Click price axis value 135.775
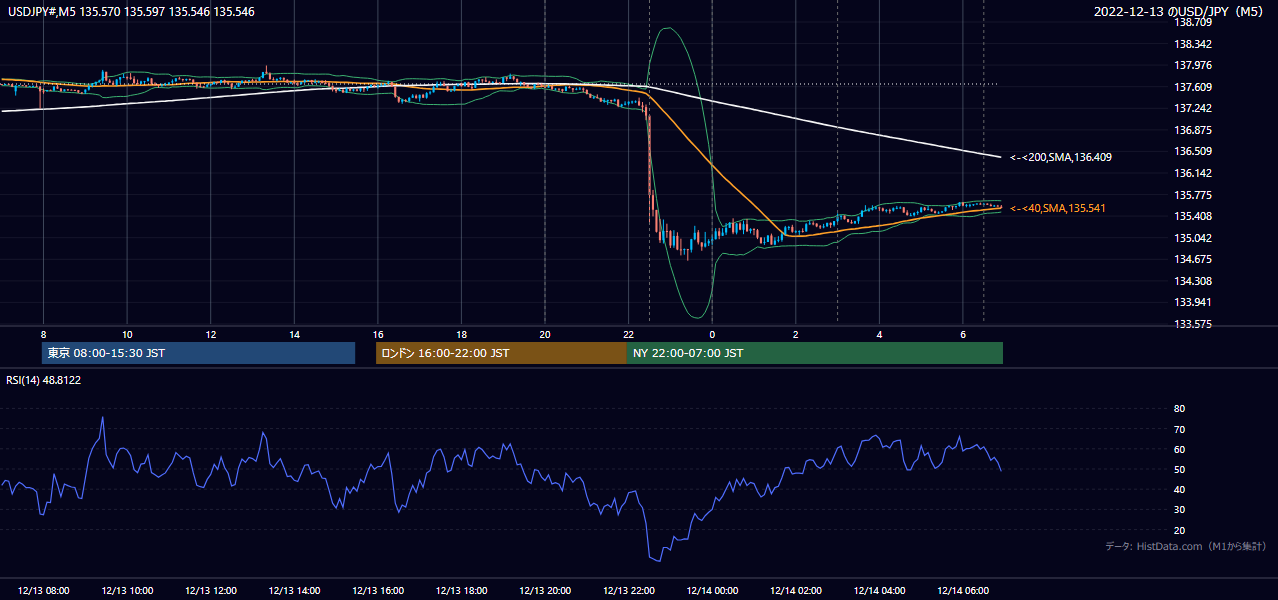This screenshot has height=600, width=1278. pyautogui.click(x=1192, y=195)
